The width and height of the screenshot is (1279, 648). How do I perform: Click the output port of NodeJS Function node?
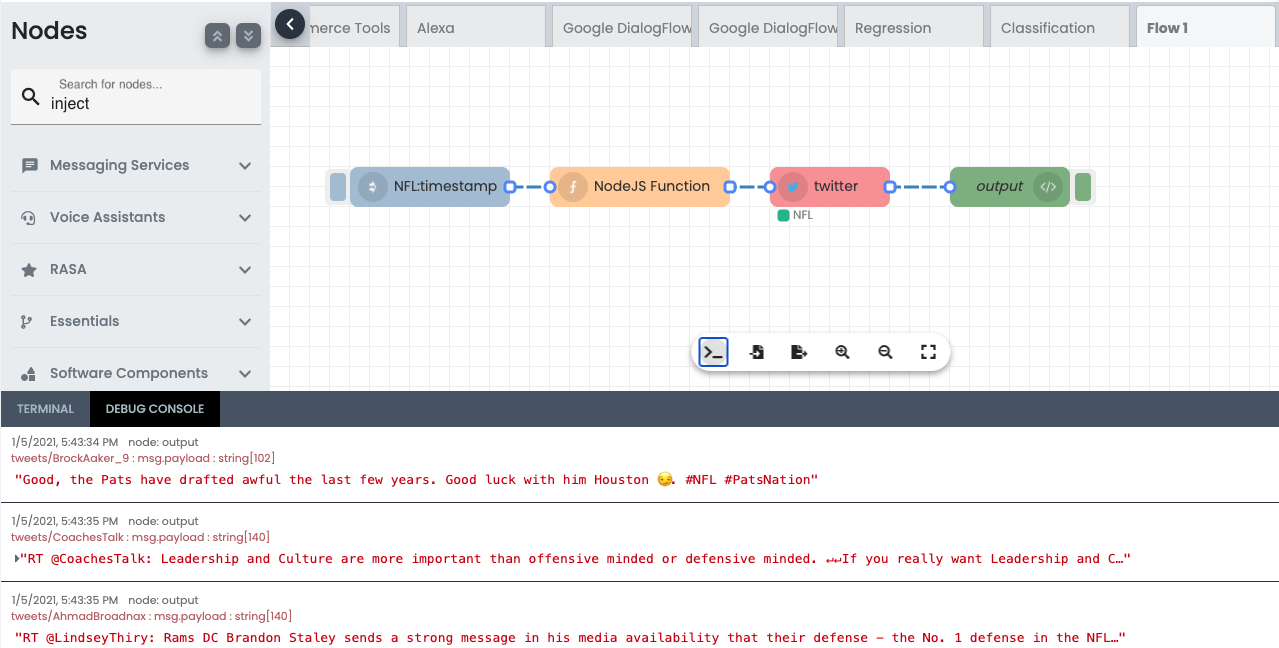click(730, 187)
